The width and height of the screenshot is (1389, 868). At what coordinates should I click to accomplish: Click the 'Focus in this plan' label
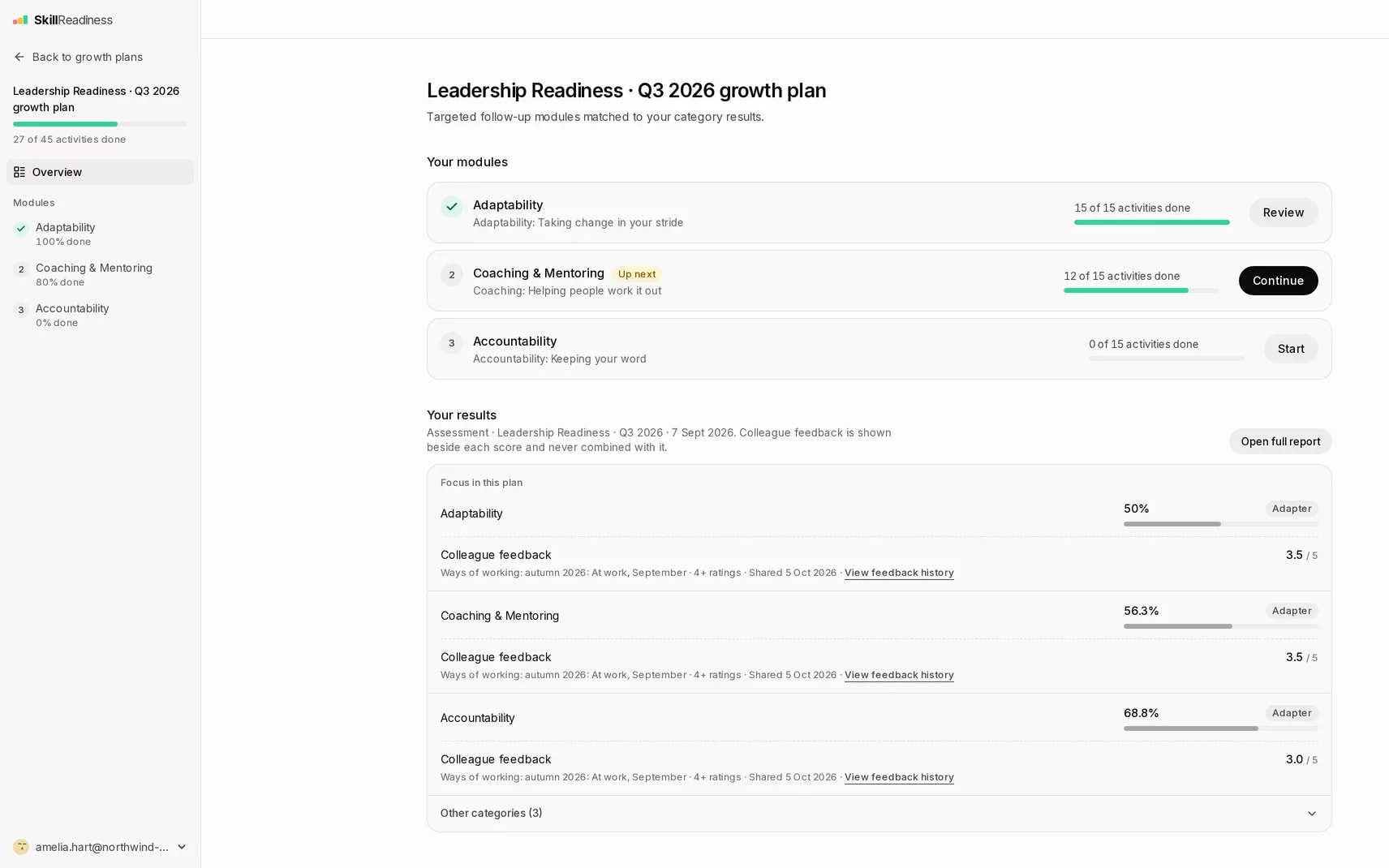482,483
